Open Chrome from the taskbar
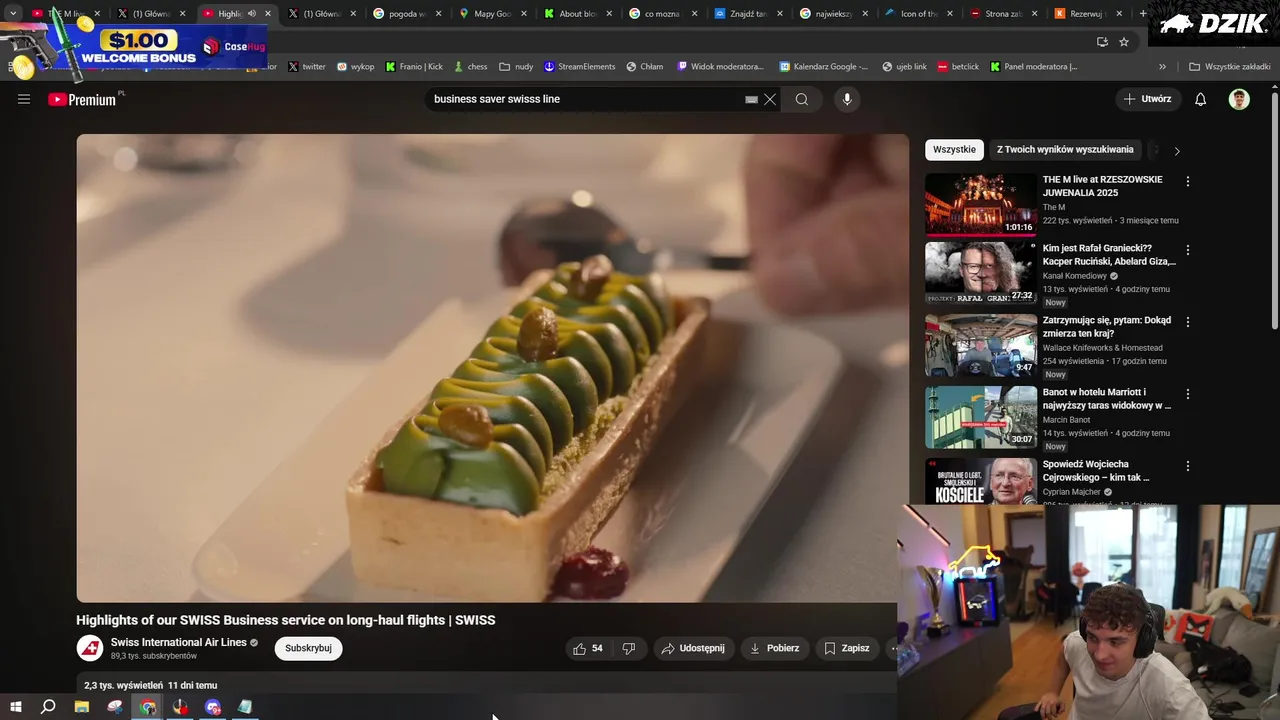Screen dimensions: 1280x720 [x=148, y=707]
